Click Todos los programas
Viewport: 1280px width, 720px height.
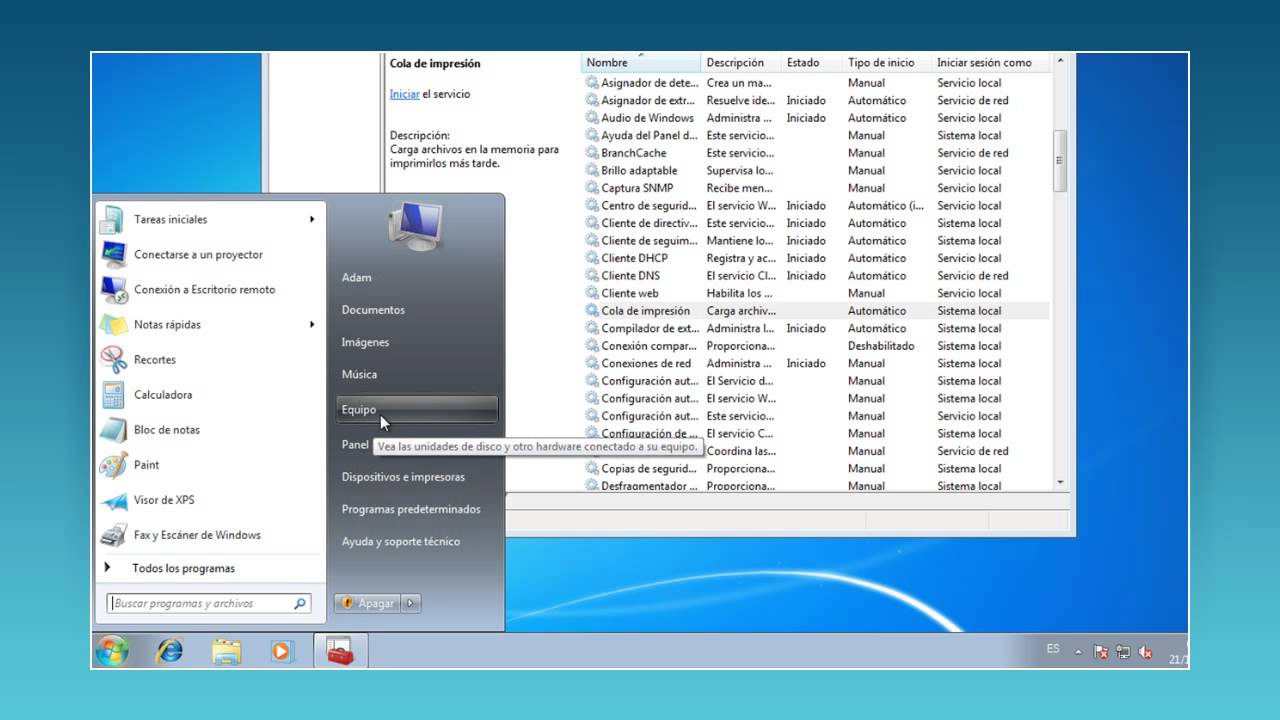coord(183,568)
